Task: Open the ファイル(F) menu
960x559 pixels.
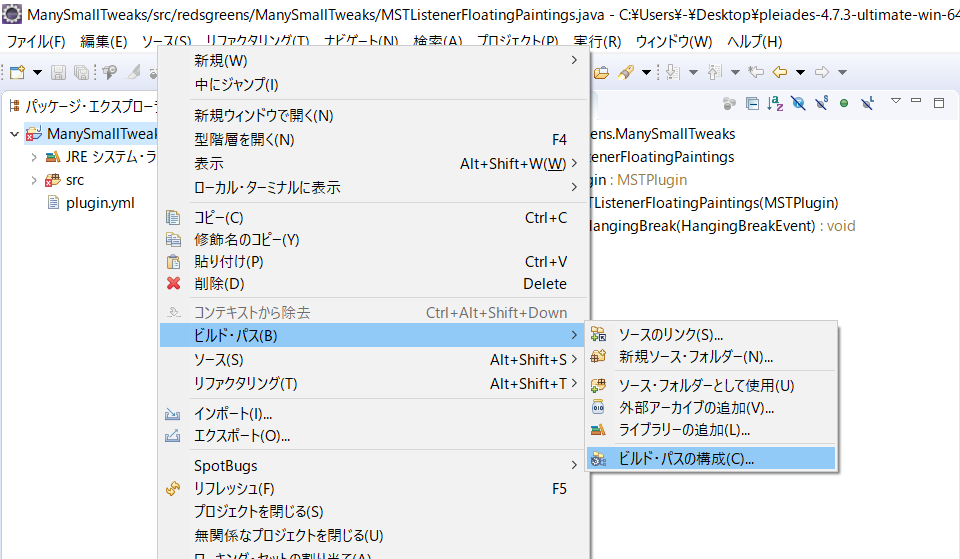Action: [36, 42]
